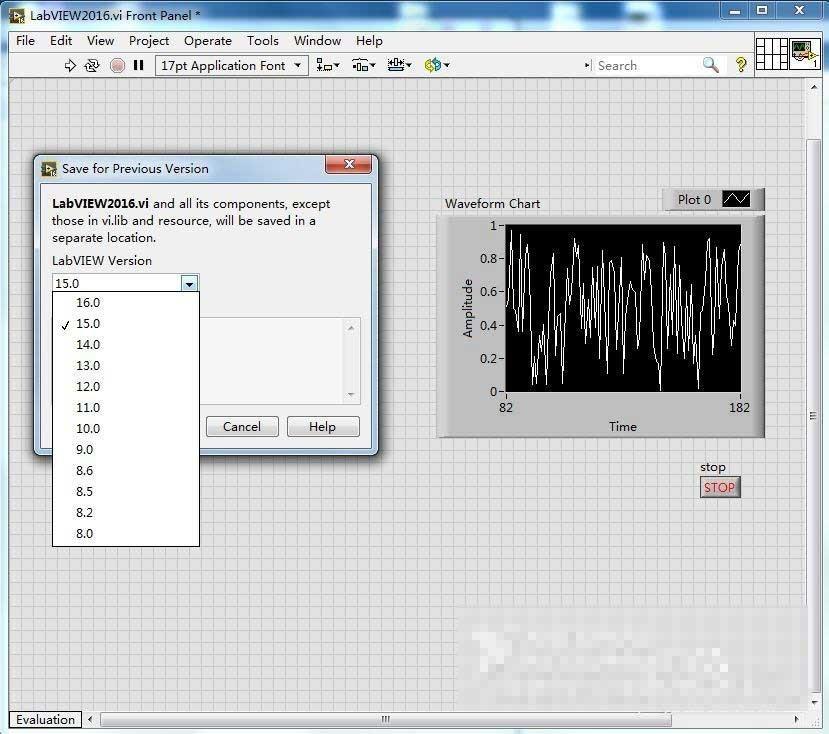829x734 pixels.
Task: Open the Operate menu
Action: click(x=208, y=41)
